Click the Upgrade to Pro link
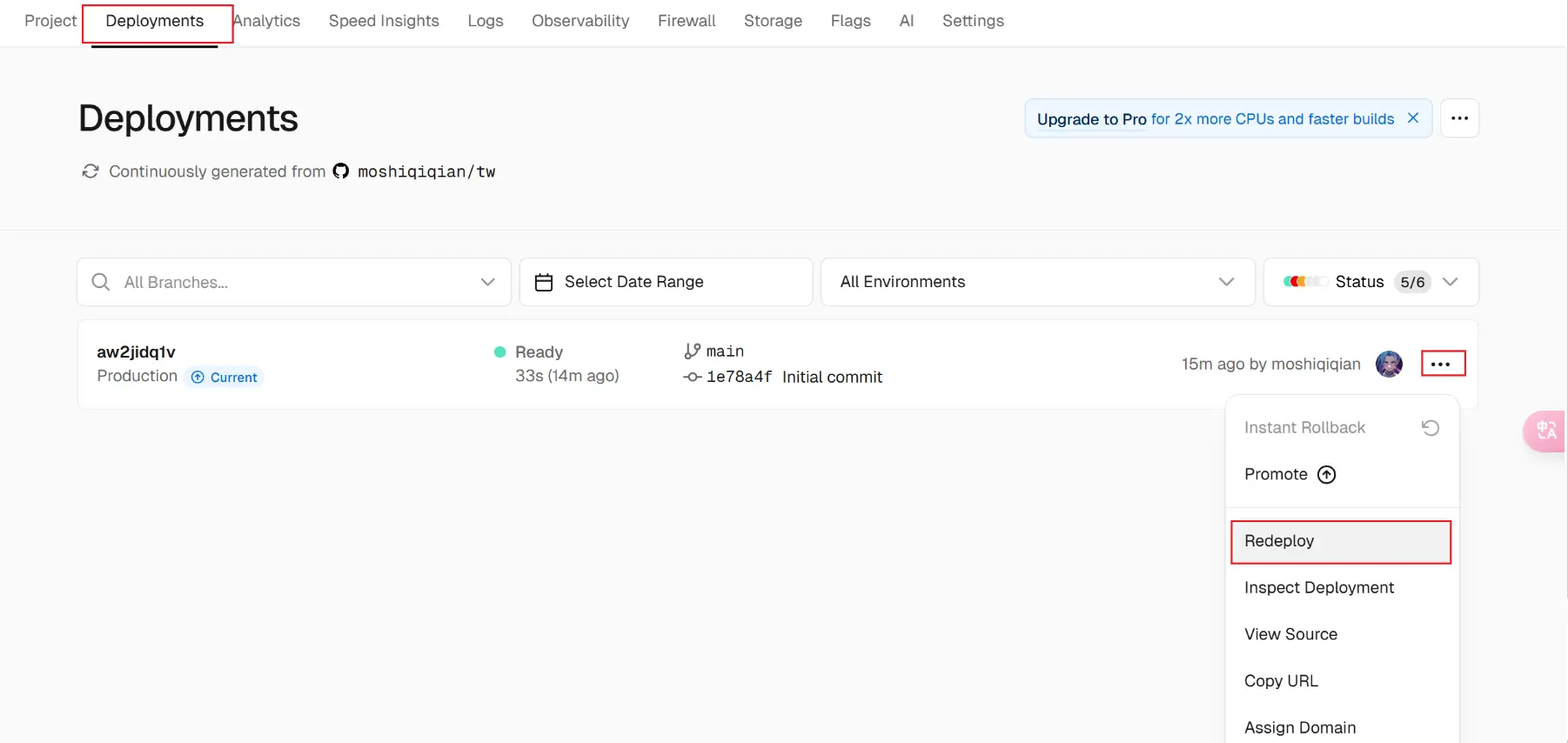Viewport: 1568px width, 743px height. pos(1091,119)
